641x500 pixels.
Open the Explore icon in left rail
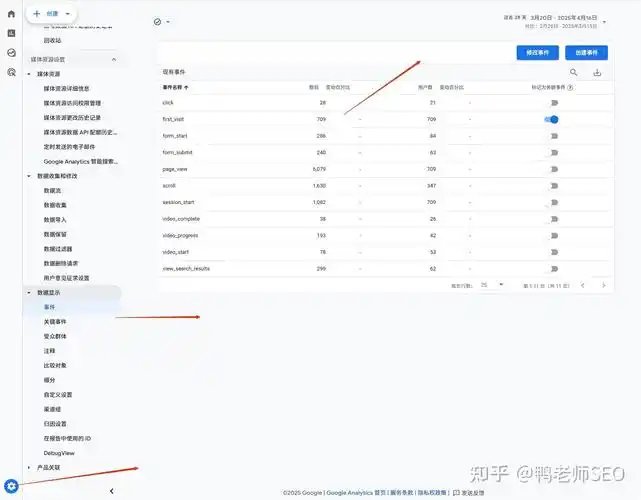coord(11,53)
